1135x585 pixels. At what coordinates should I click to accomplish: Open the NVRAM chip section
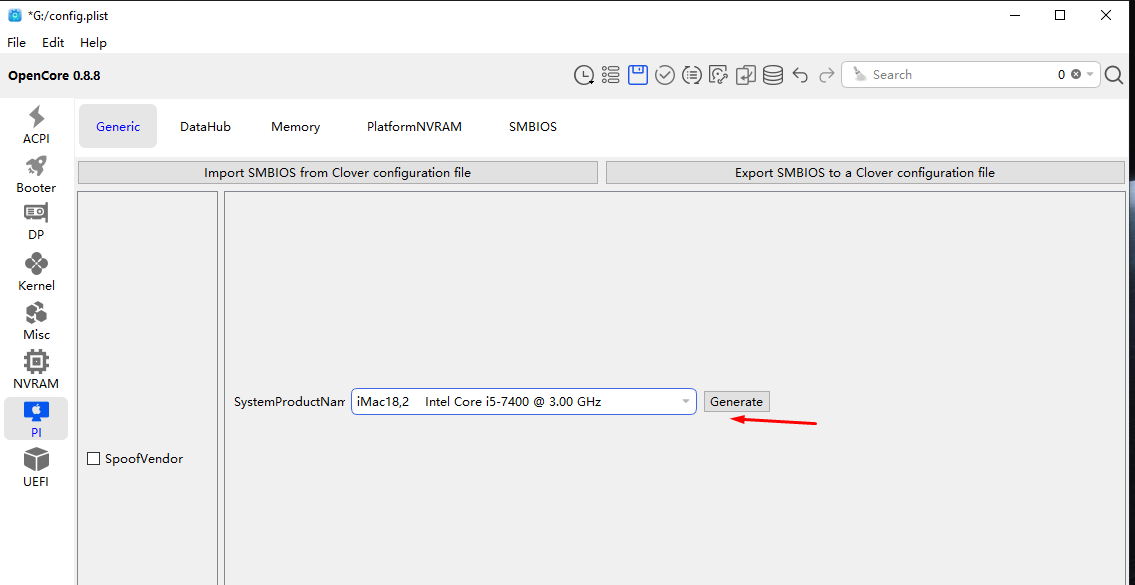coord(36,370)
